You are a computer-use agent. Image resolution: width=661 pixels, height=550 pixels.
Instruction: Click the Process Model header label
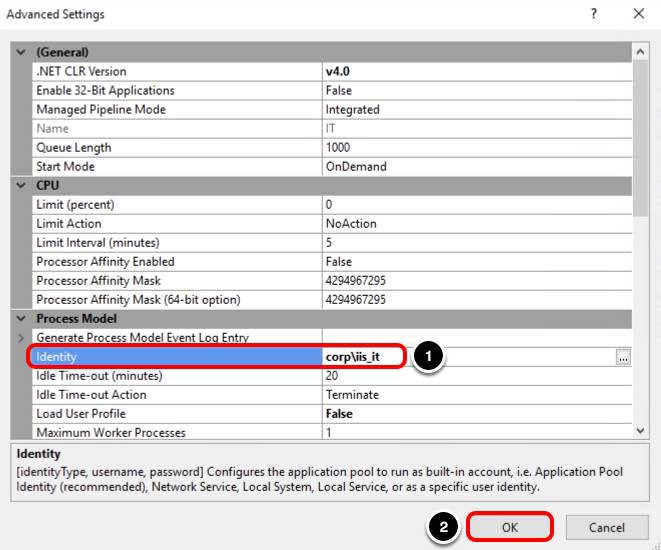coord(76,319)
